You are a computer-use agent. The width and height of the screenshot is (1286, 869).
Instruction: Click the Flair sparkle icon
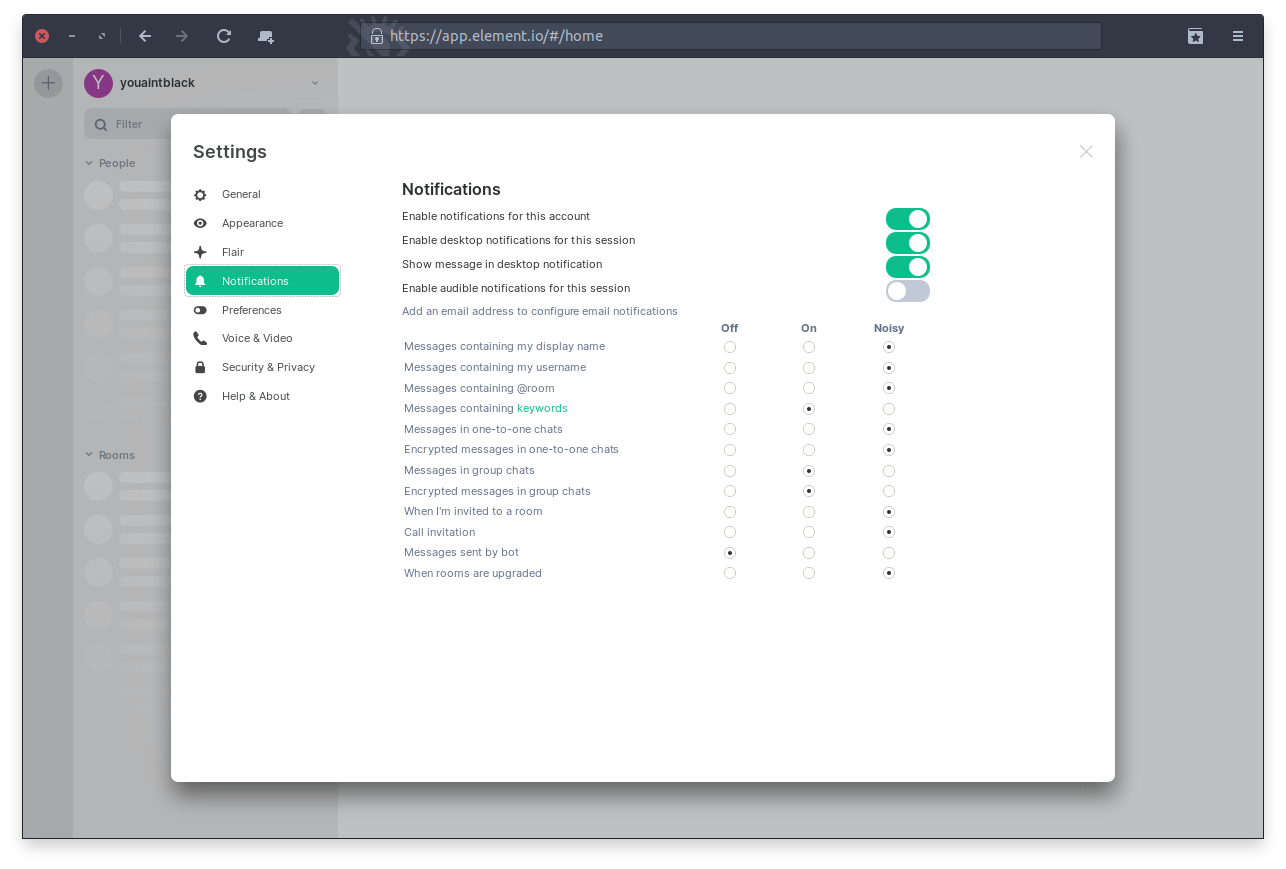pos(200,253)
